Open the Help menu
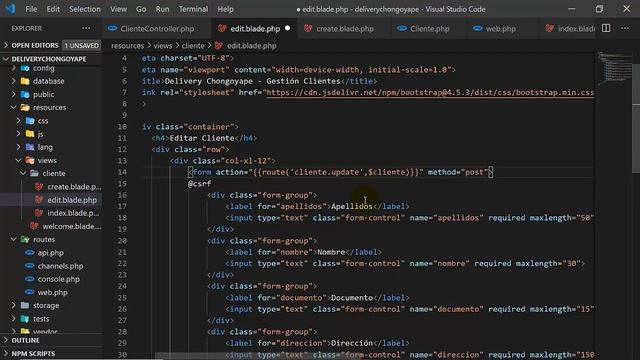Viewport: 640px width, 360px height. [225, 9]
